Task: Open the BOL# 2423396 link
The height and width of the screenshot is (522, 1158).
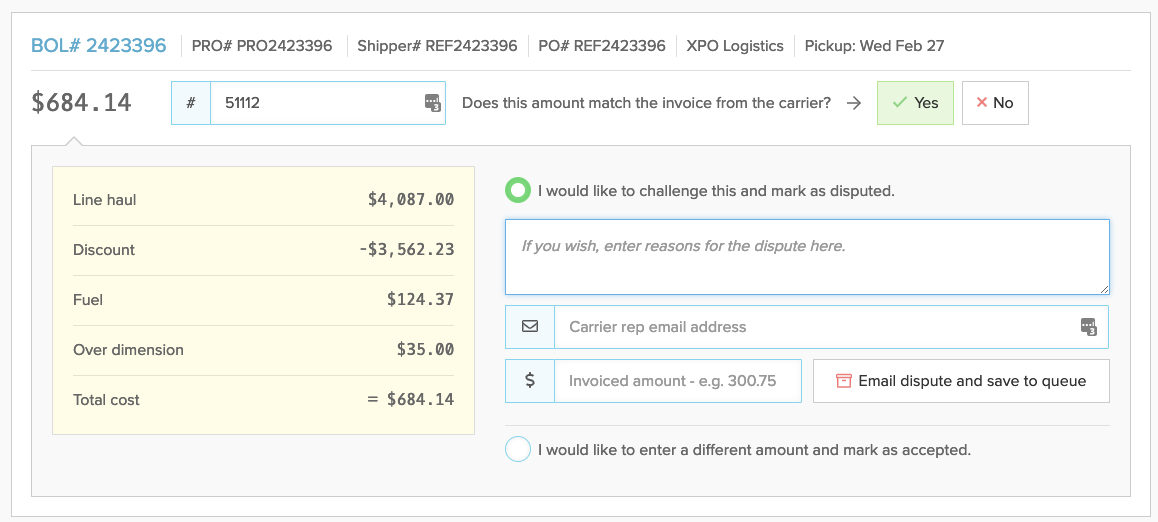Action: 98,46
